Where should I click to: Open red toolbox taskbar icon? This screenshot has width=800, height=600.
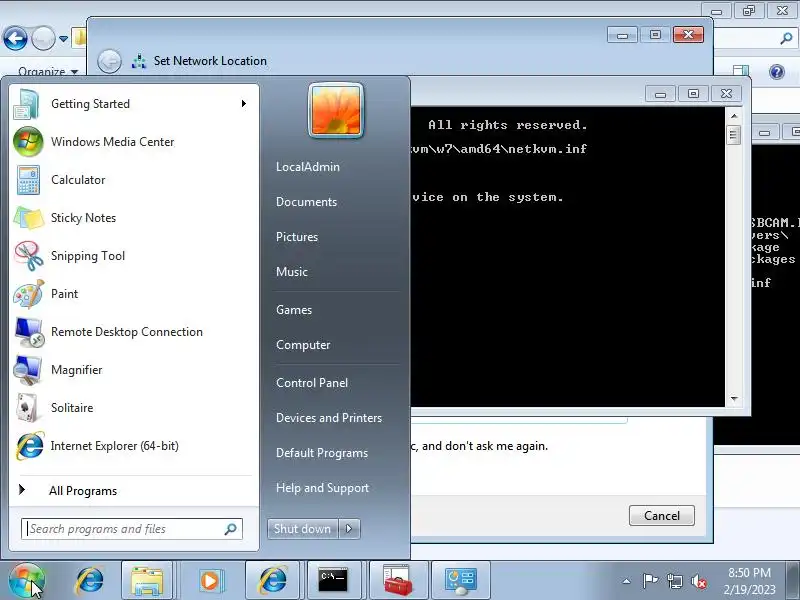(x=398, y=581)
